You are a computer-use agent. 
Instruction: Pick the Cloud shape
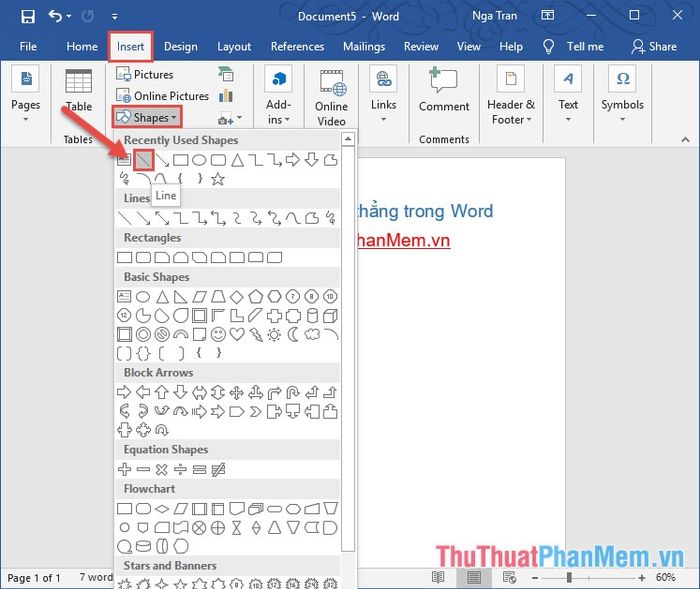(312, 334)
